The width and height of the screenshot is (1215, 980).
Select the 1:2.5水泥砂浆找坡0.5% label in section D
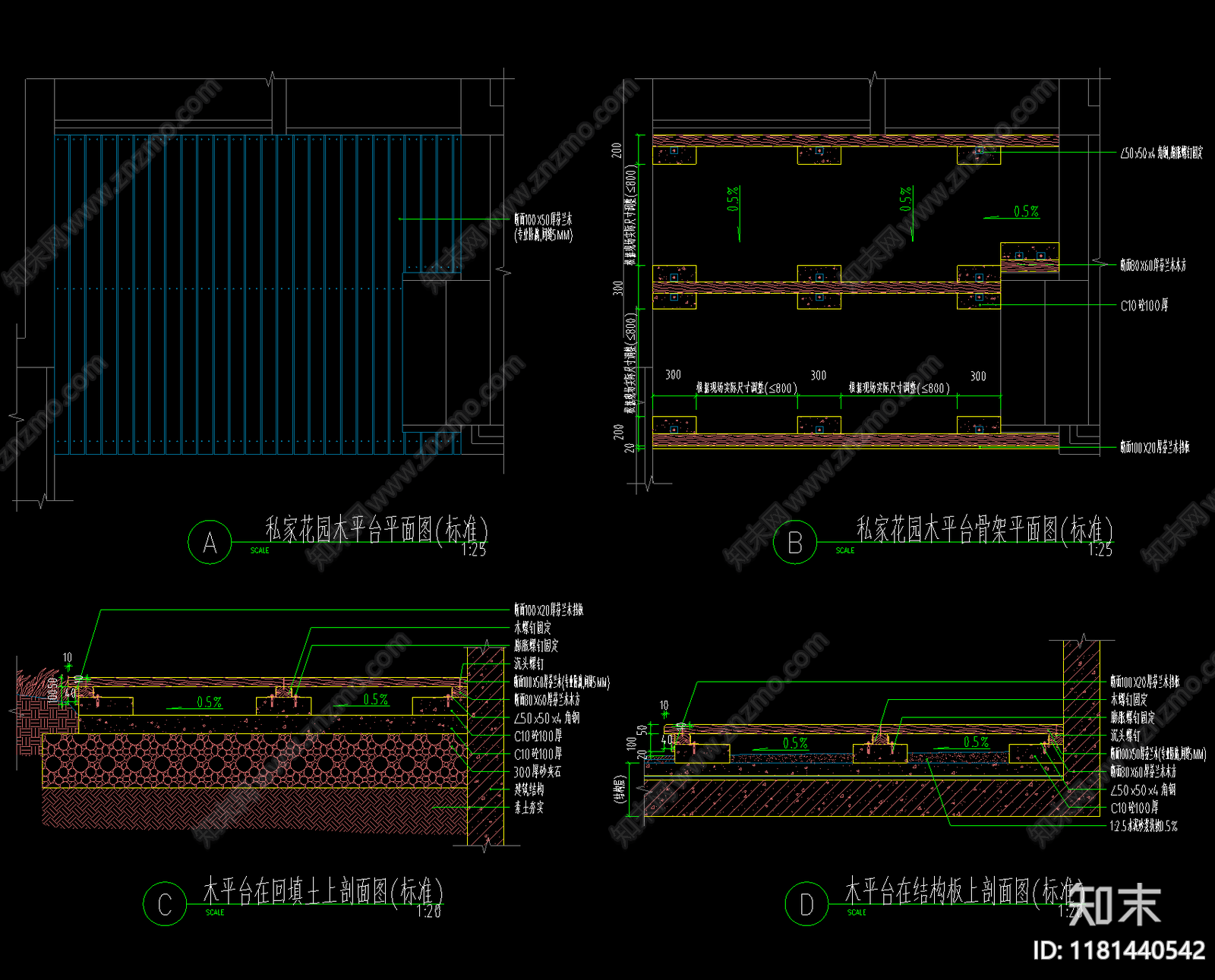(1144, 826)
